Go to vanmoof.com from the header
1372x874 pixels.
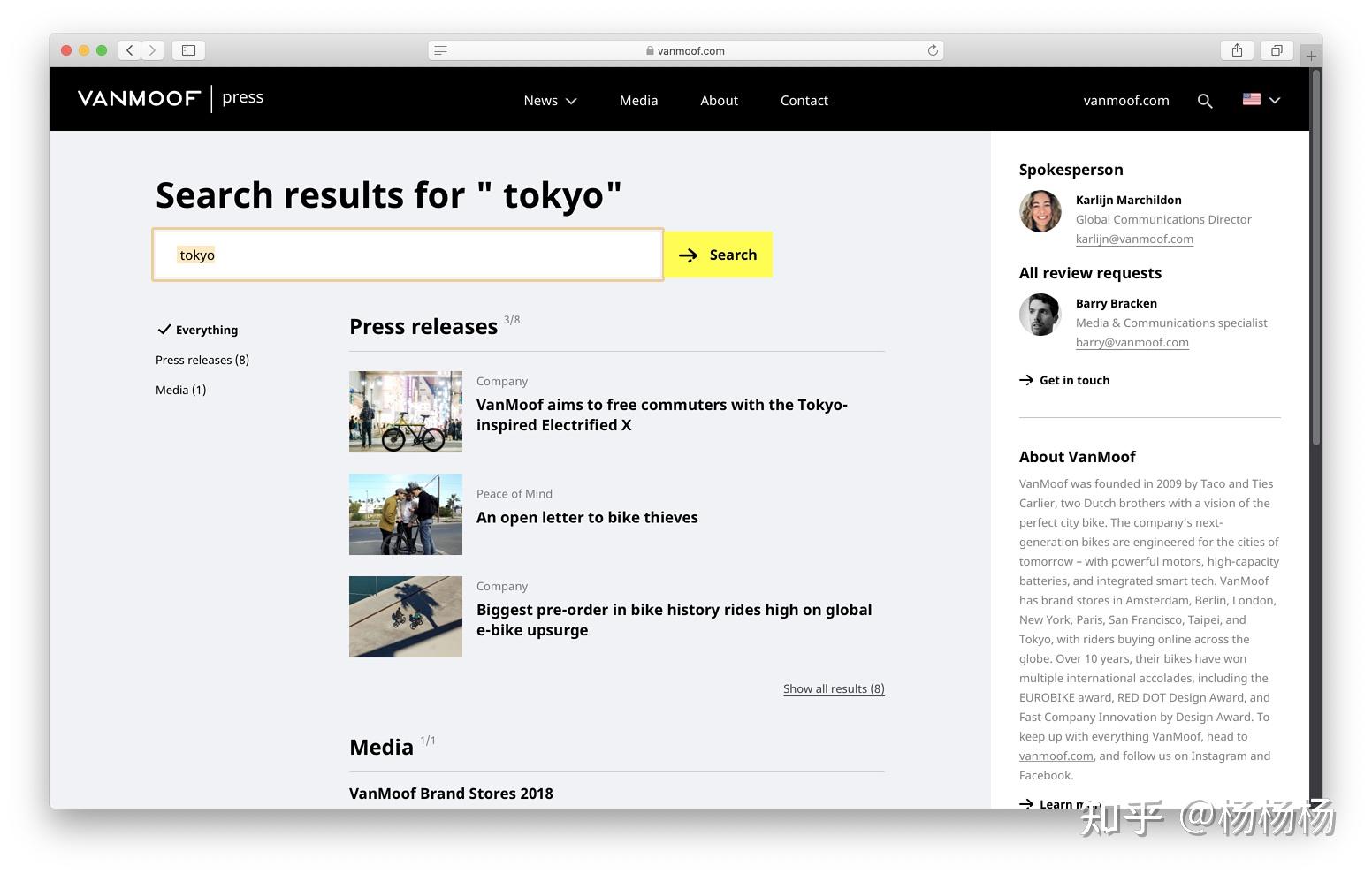[x=1126, y=101]
